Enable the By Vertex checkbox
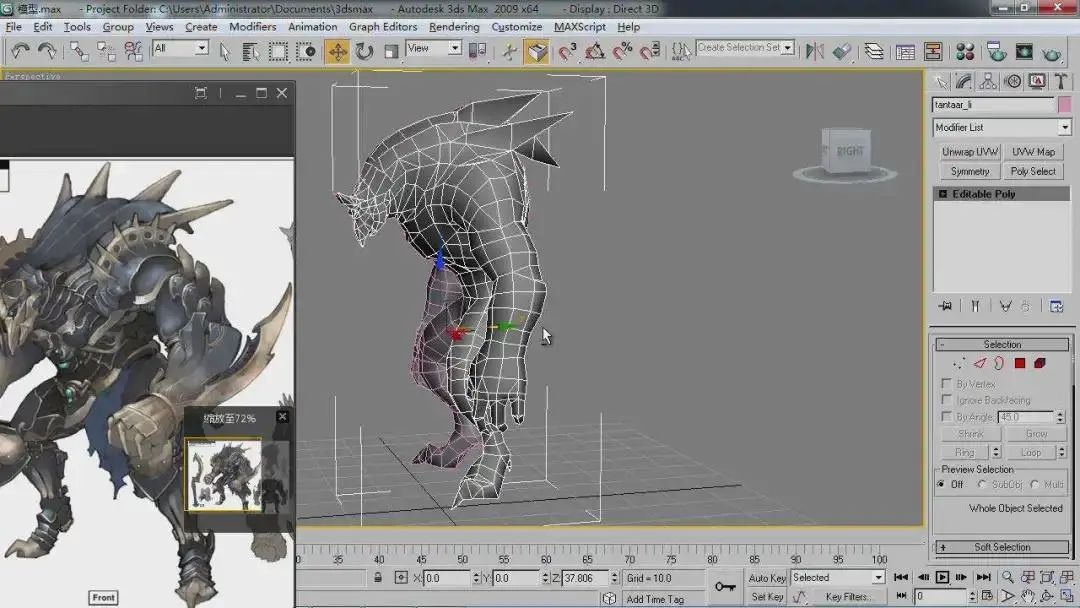1080x608 pixels. tap(946, 384)
